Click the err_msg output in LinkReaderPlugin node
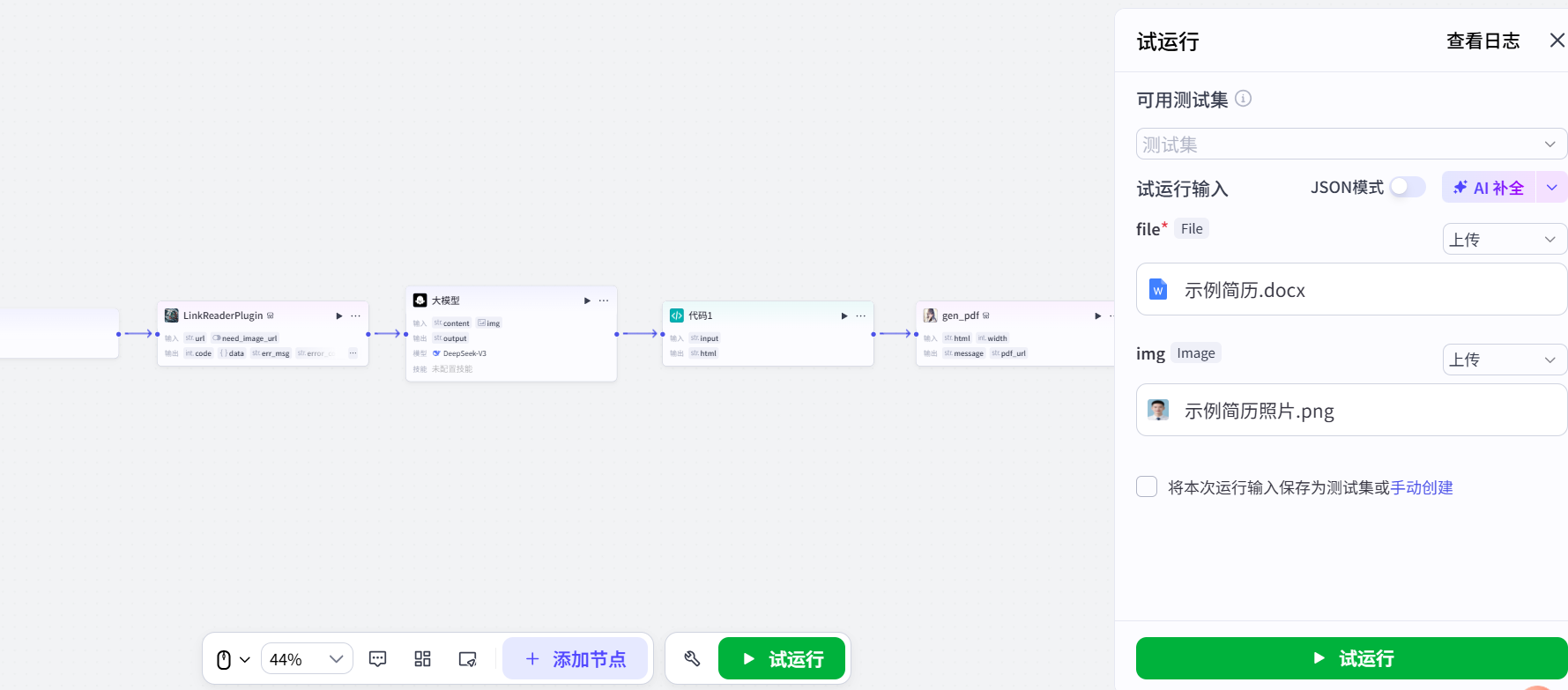 (x=271, y=353)
